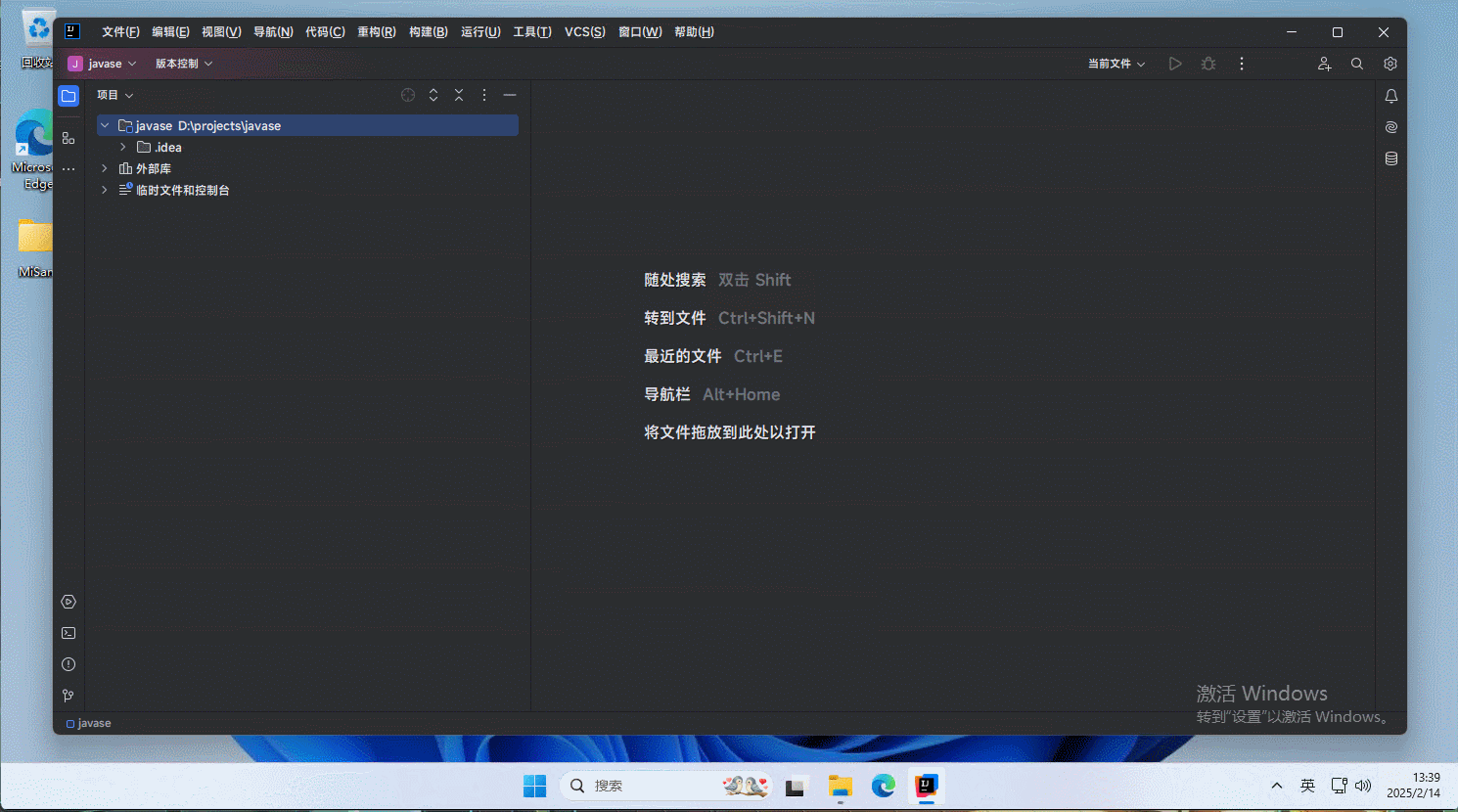This screenshot has height=812, width=1458.
Task: Open the Notifications bell panel
Action: [x=1390, y=96]
